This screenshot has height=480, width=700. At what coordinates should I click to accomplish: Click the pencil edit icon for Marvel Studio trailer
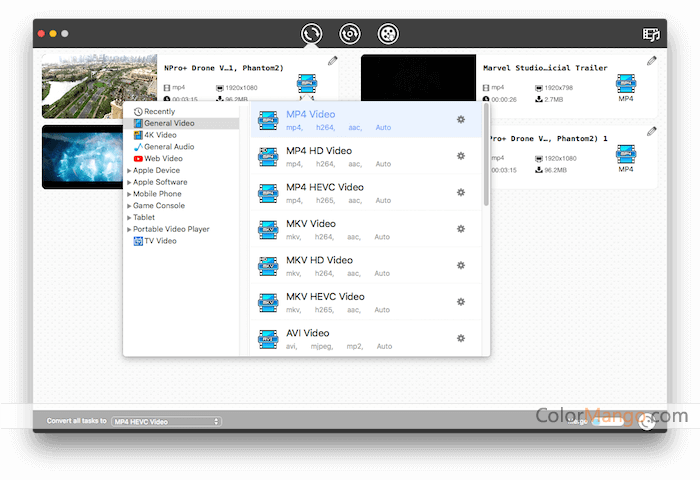click(x=652, y=61)
